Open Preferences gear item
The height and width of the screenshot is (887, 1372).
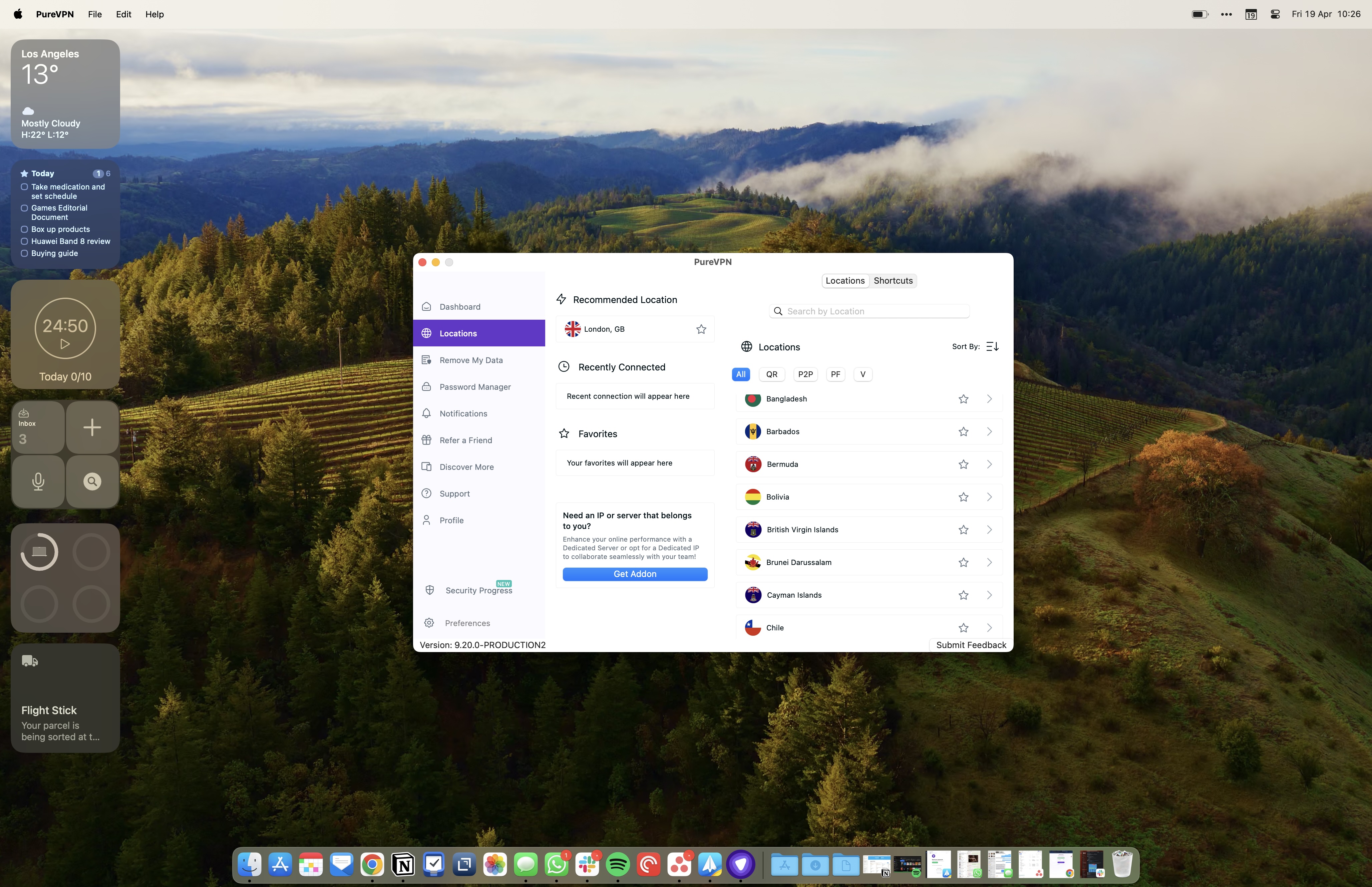[x=467, y=623]
